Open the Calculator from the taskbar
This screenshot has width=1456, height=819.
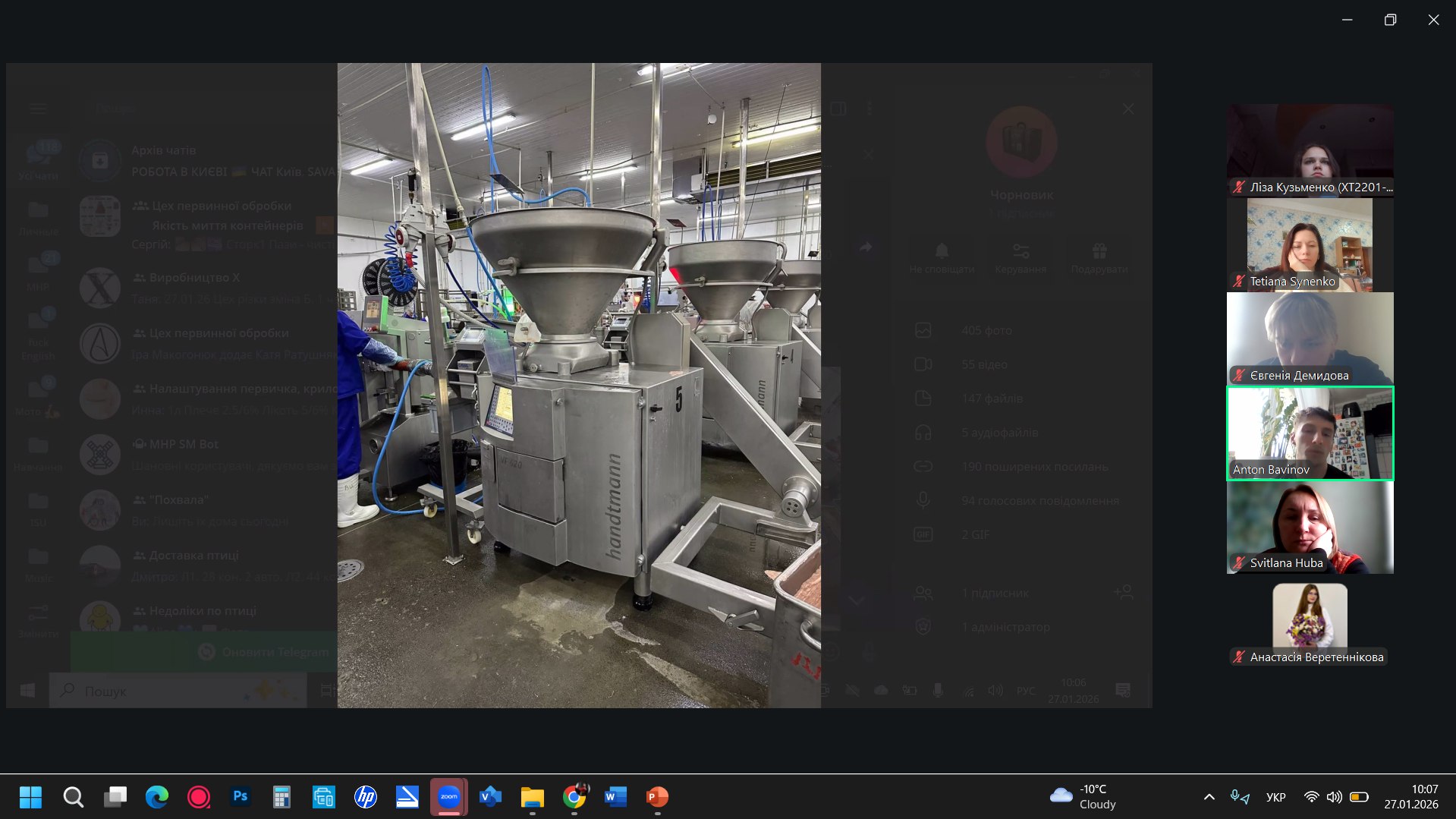[x=281, y=797]
